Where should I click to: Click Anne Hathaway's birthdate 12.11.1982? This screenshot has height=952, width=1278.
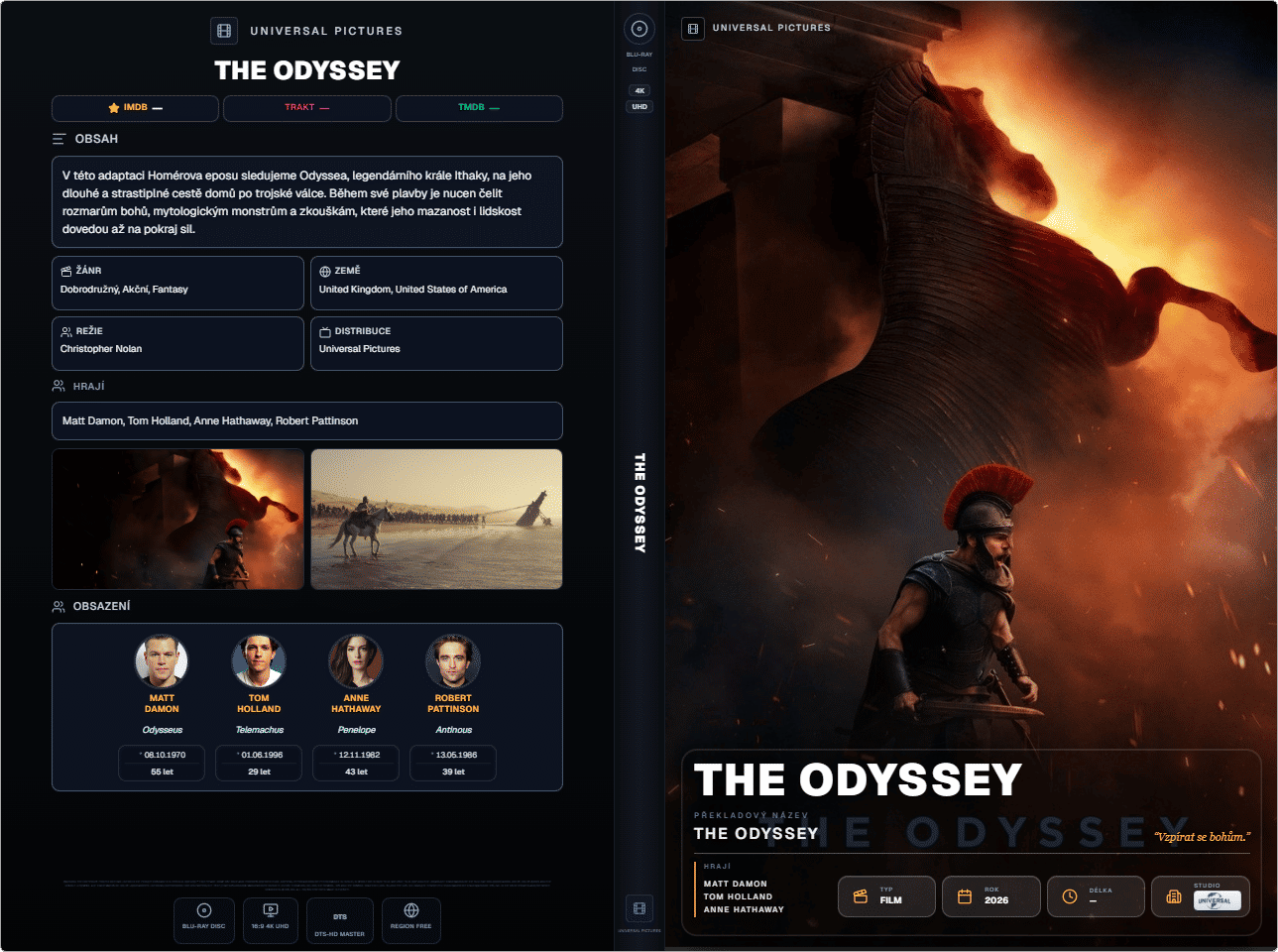pos(358,755)
